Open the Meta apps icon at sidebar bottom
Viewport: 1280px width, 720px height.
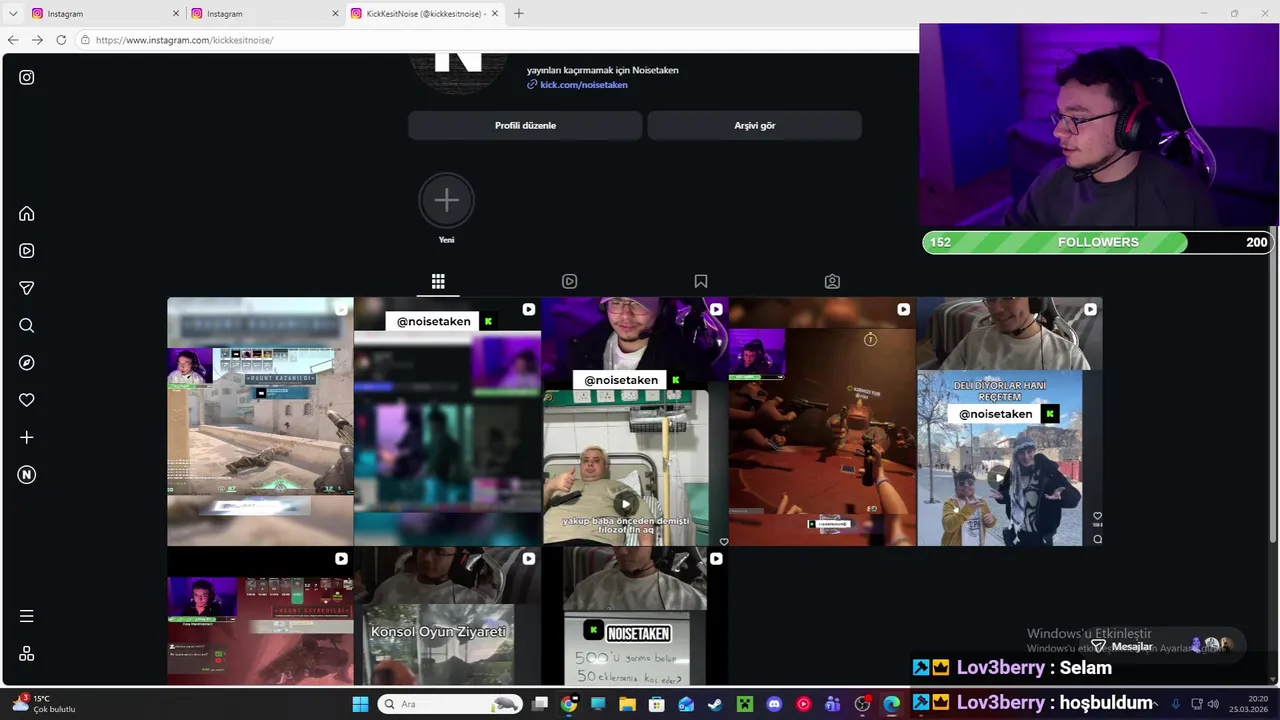tap(27, 653)
